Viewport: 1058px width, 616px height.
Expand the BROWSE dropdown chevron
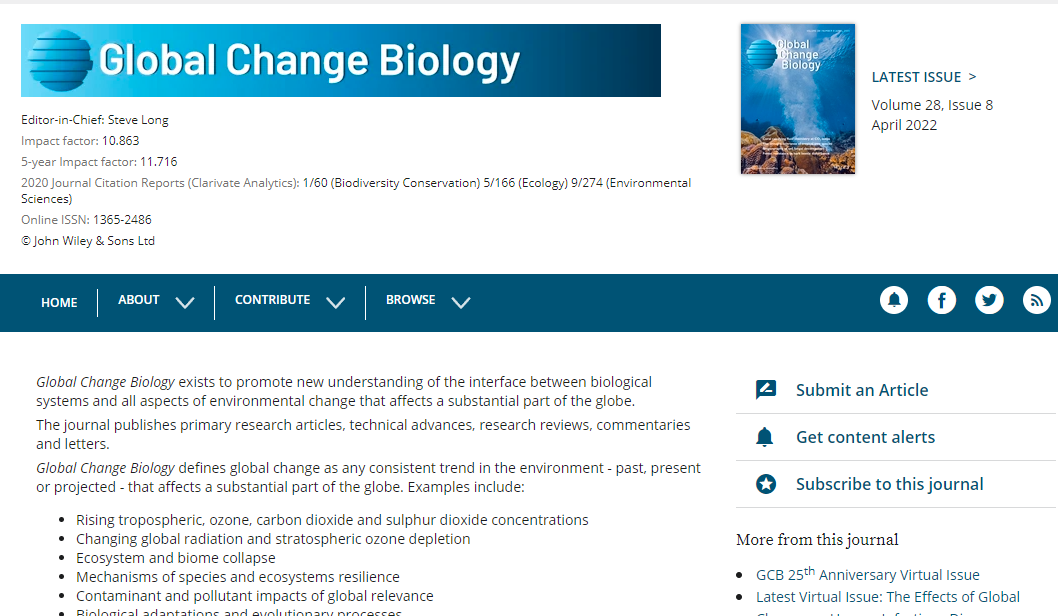coord(460,302)
